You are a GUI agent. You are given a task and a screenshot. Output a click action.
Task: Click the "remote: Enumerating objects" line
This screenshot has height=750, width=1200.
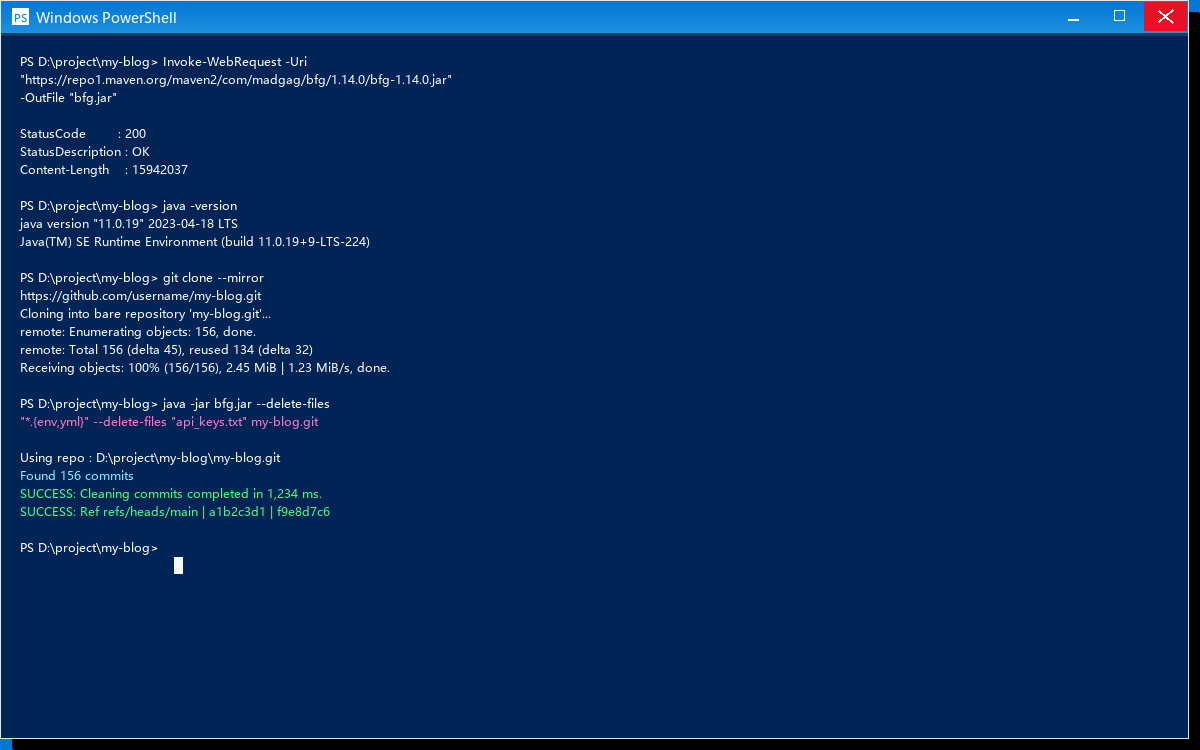(138, 332)
